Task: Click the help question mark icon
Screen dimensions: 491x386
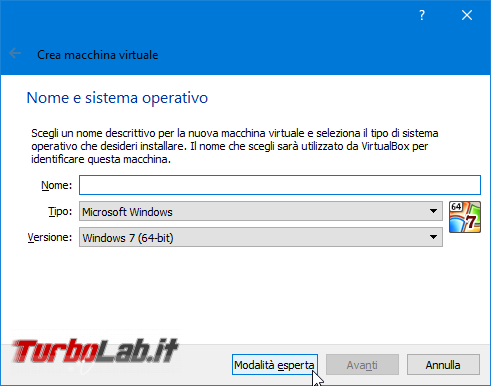Action: [x=422, y=15]
